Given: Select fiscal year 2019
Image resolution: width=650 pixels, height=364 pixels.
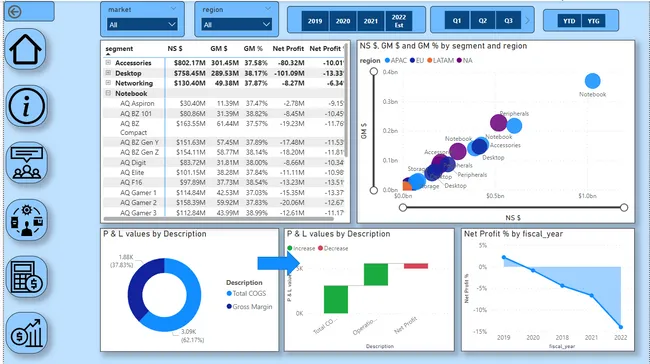Looking at the screenshot, I should tap(315, 21).
